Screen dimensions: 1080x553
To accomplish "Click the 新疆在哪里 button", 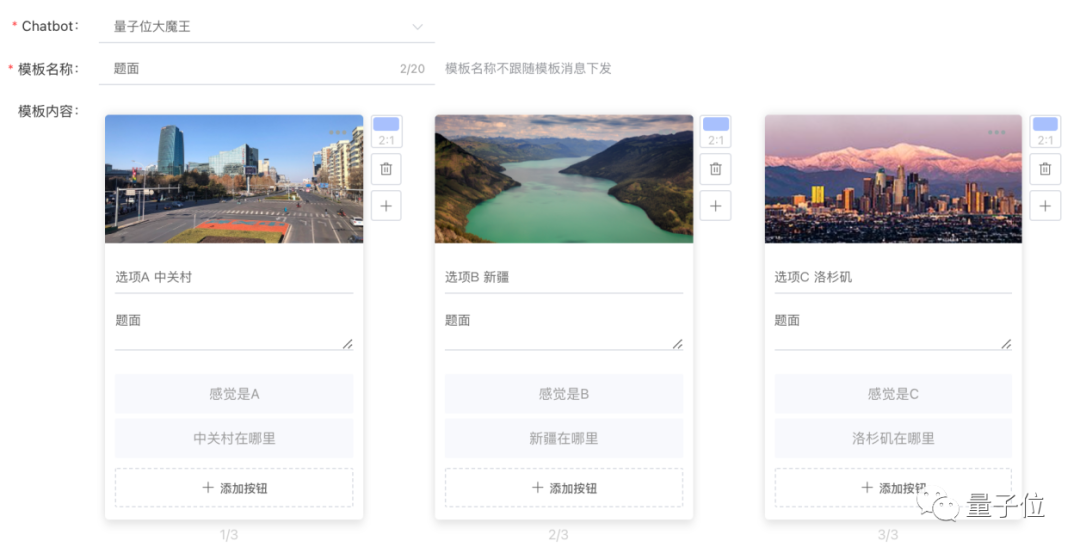I will 563,438.
